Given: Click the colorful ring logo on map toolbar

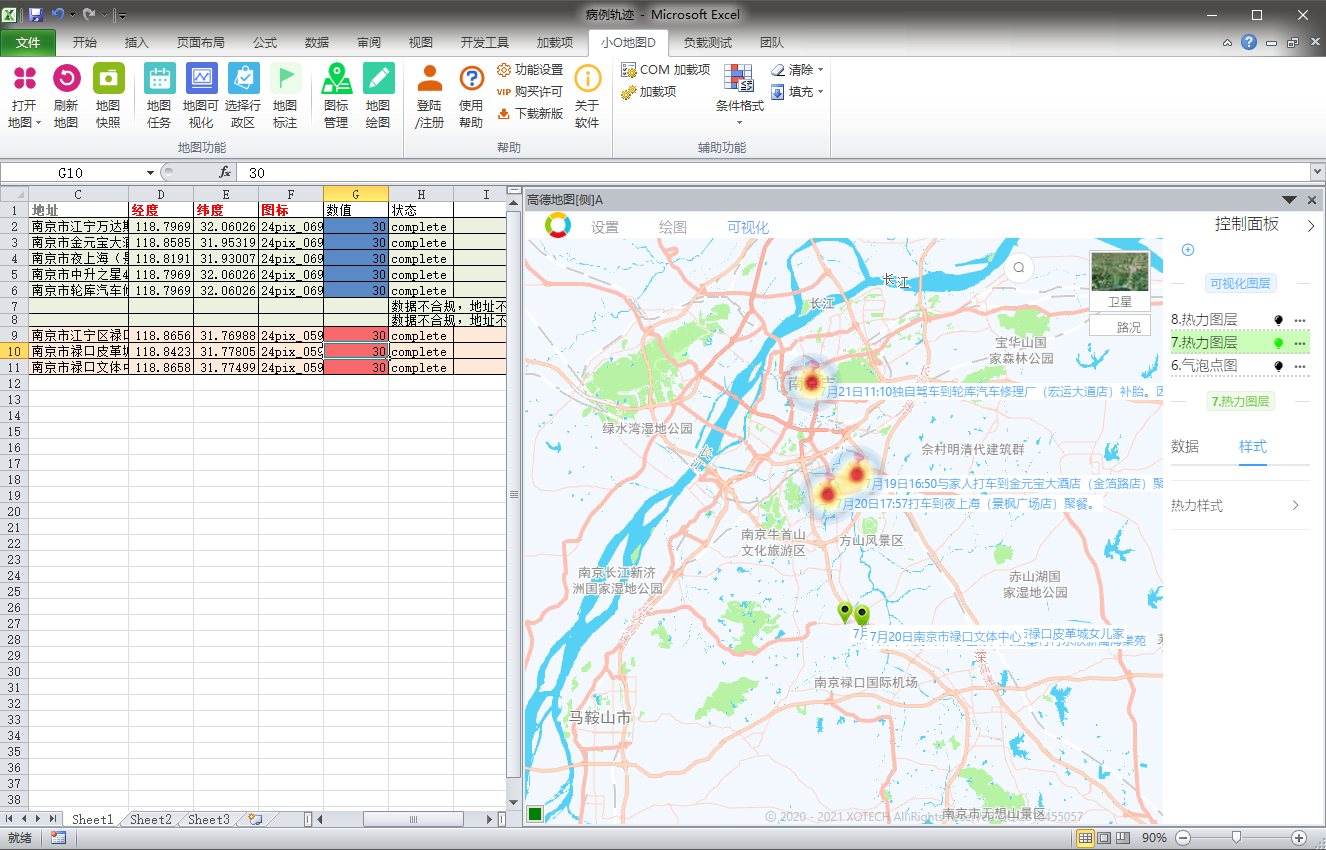Looking at the screenshot, I should (x=557, y=226).
